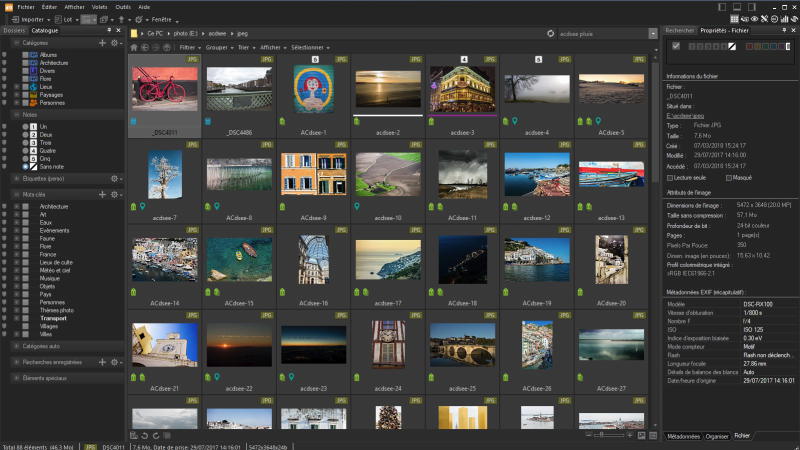
Task: Select the rating Un radio button
Action: point(25,127)
